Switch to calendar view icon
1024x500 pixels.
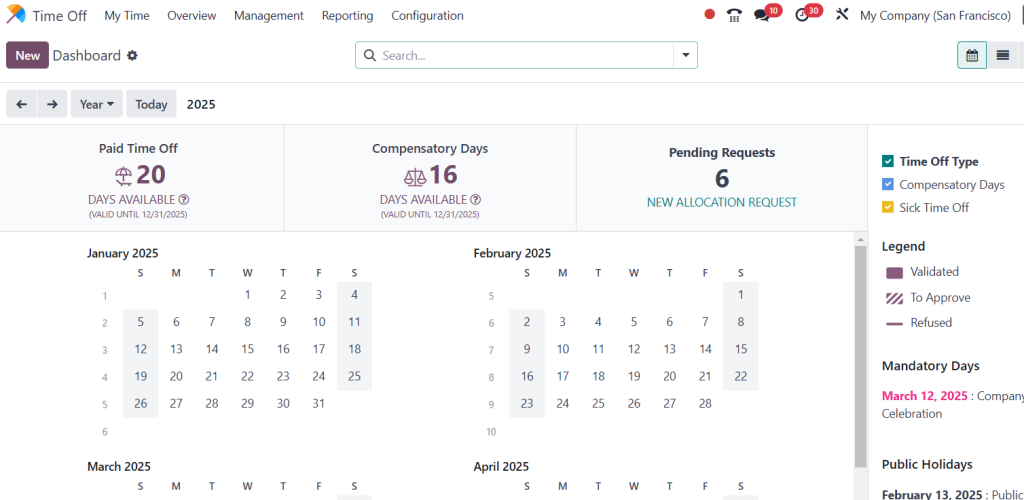(x=972, y=55)
